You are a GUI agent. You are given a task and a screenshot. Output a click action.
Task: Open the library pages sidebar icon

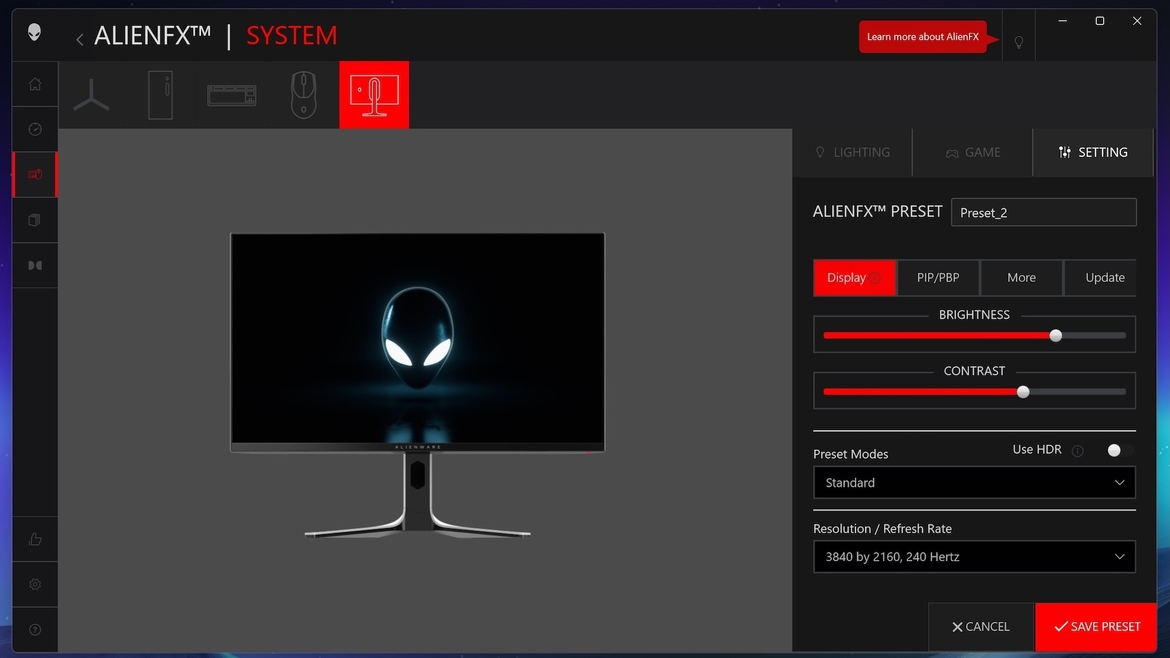(34, 220)
